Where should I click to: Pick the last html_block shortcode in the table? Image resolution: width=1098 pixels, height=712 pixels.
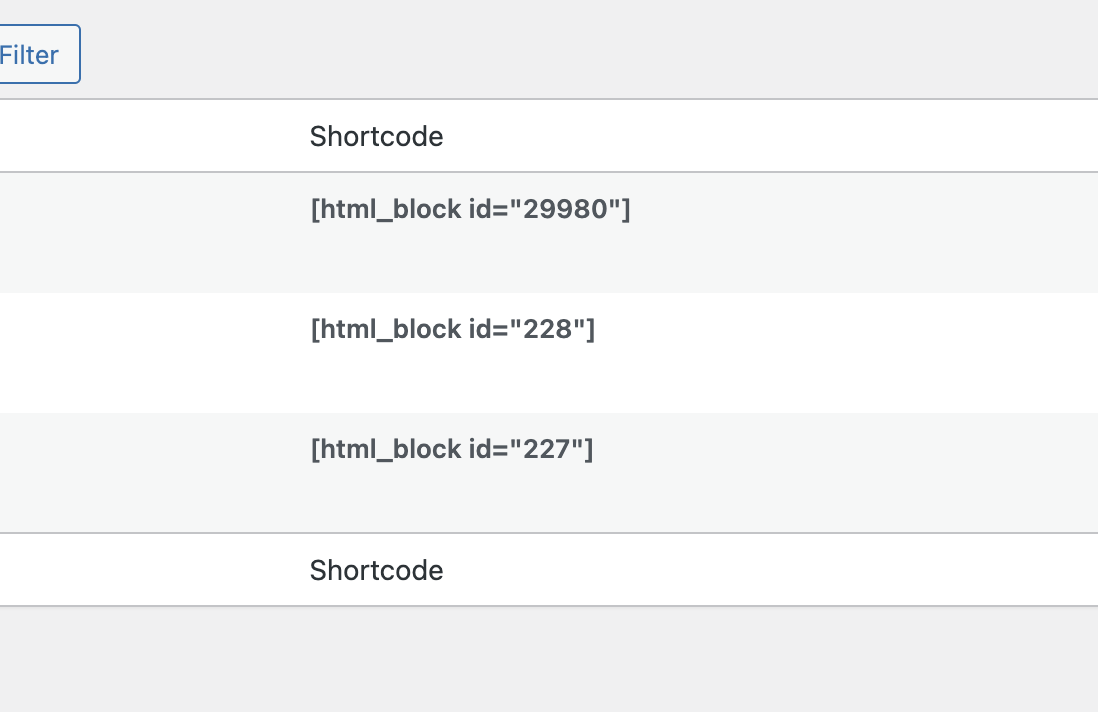[x=451, y=449]
